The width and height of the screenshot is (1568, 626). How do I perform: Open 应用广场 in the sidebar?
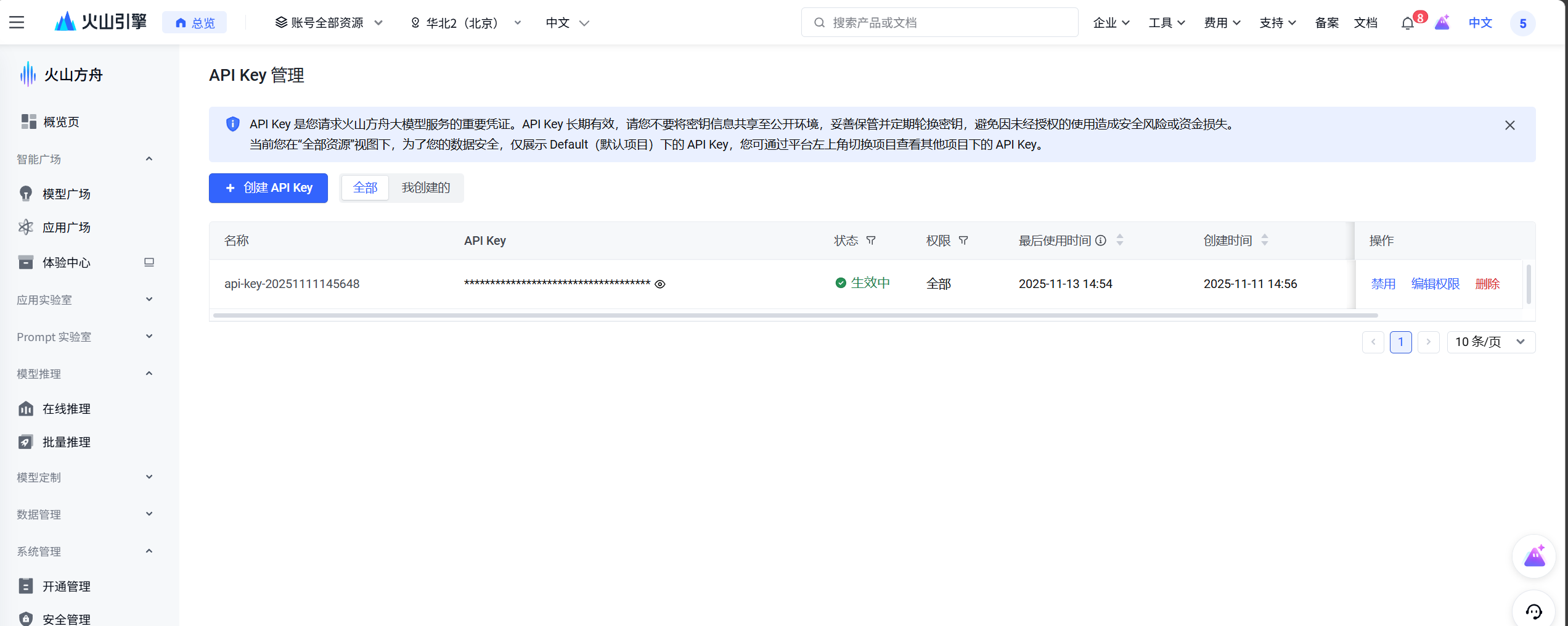coord(67,228)
